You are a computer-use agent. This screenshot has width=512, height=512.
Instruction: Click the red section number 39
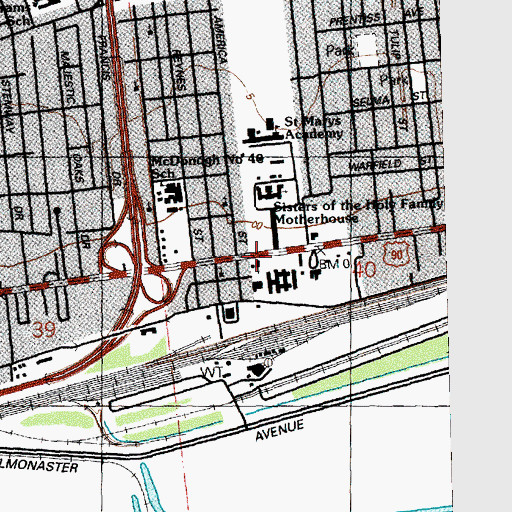tap(44, 330)
